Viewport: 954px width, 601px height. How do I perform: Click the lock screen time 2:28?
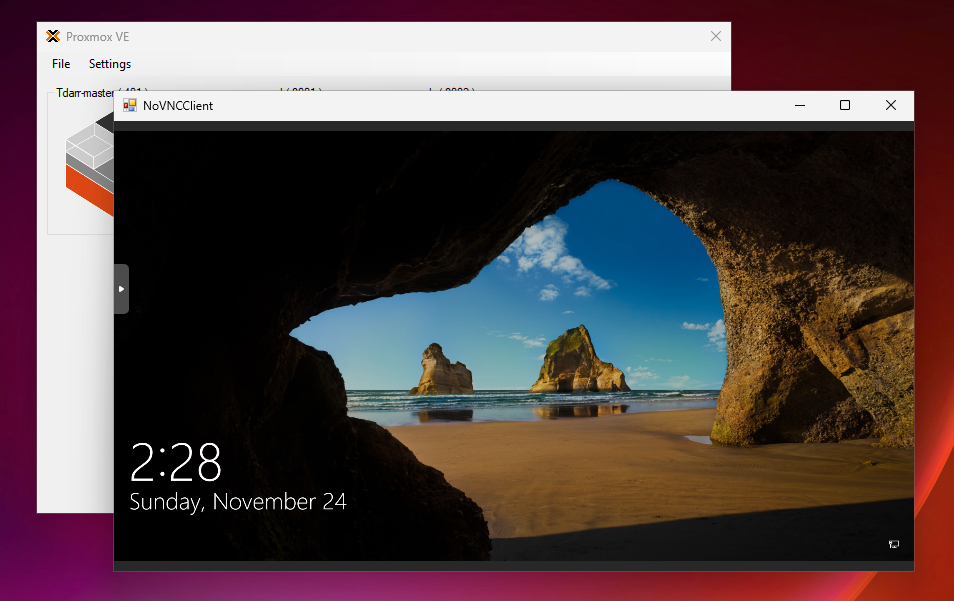(x=175, y=462)
